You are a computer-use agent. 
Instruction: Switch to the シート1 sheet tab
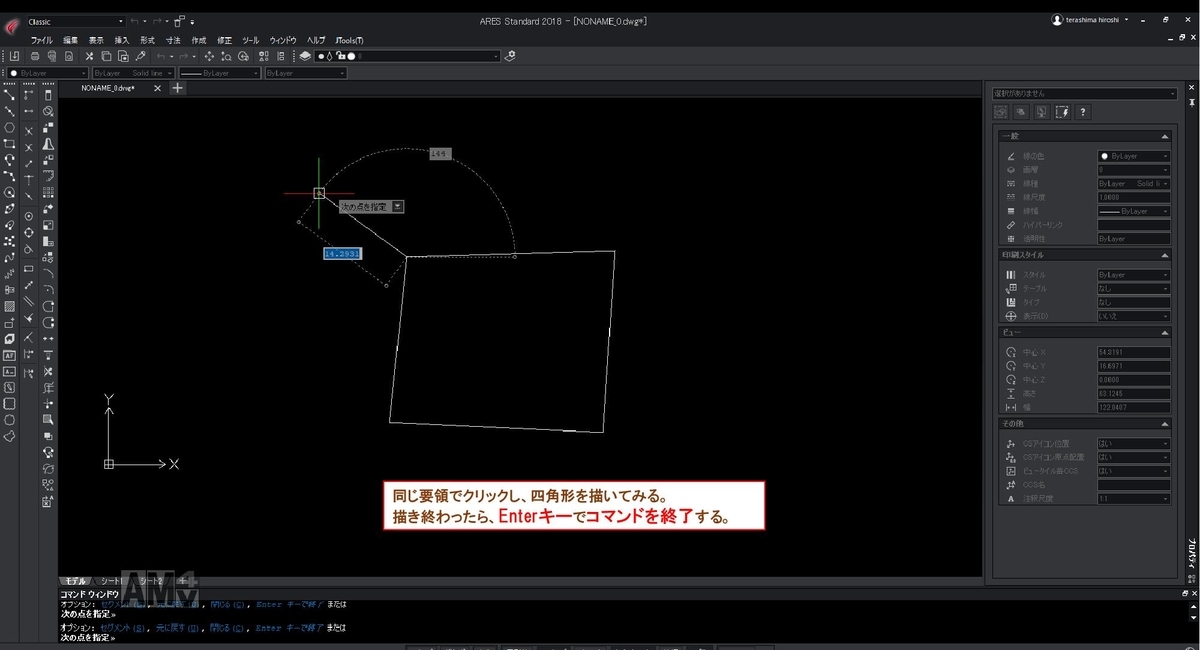tap(112, 580)
